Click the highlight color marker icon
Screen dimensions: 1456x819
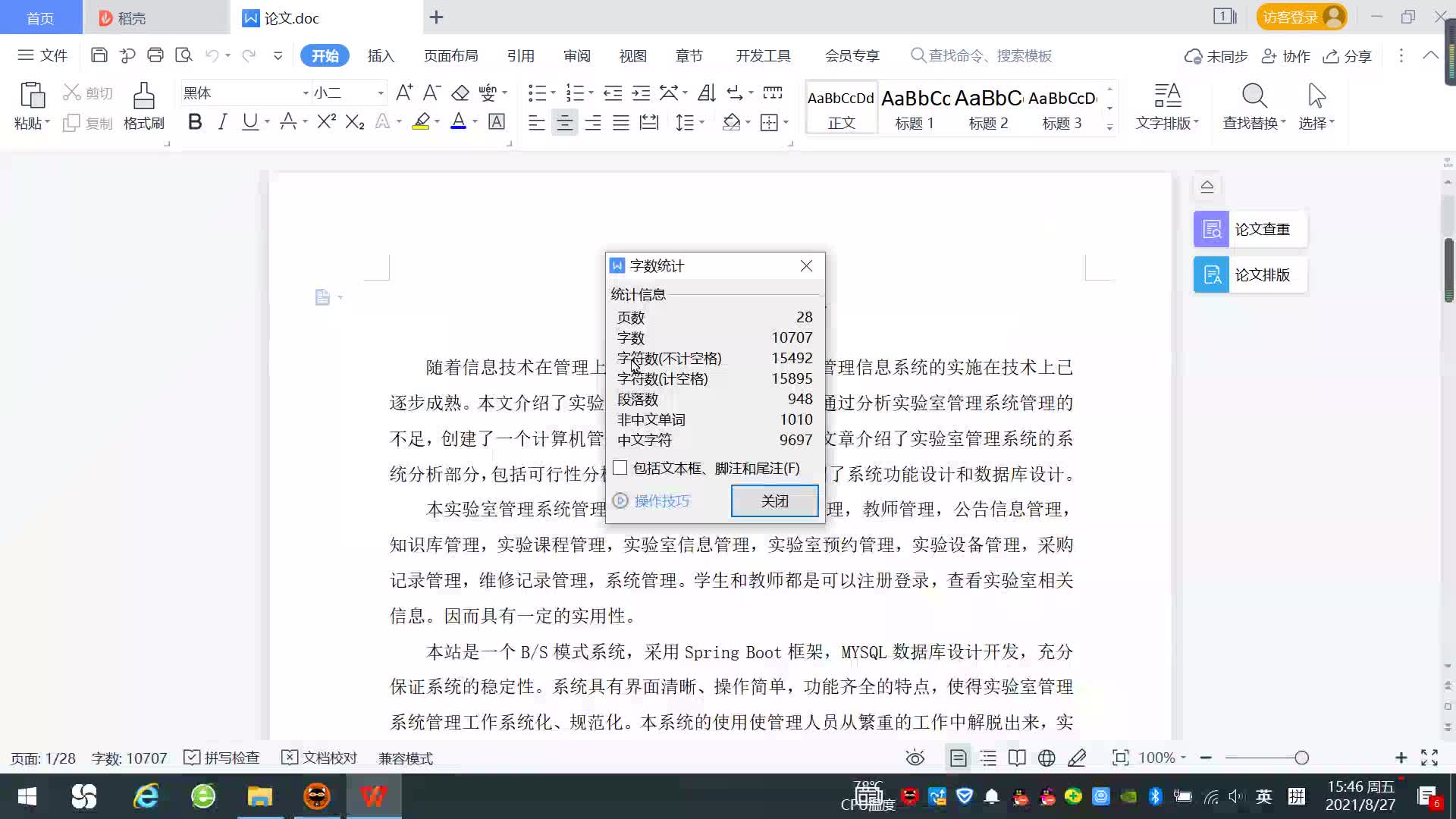(x=421, y=122)
